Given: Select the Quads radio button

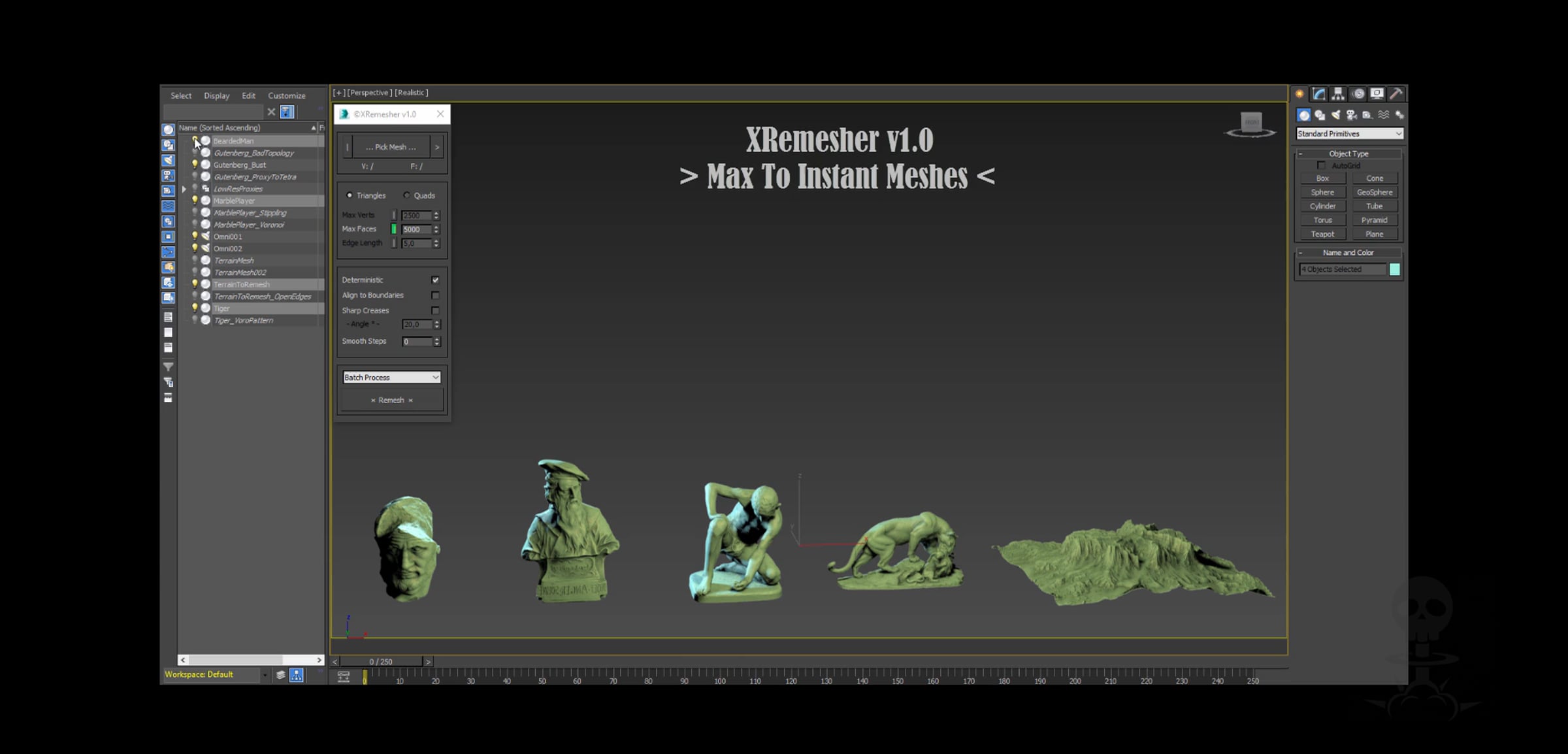Looking at the screenshot, I should pos(406,195).
